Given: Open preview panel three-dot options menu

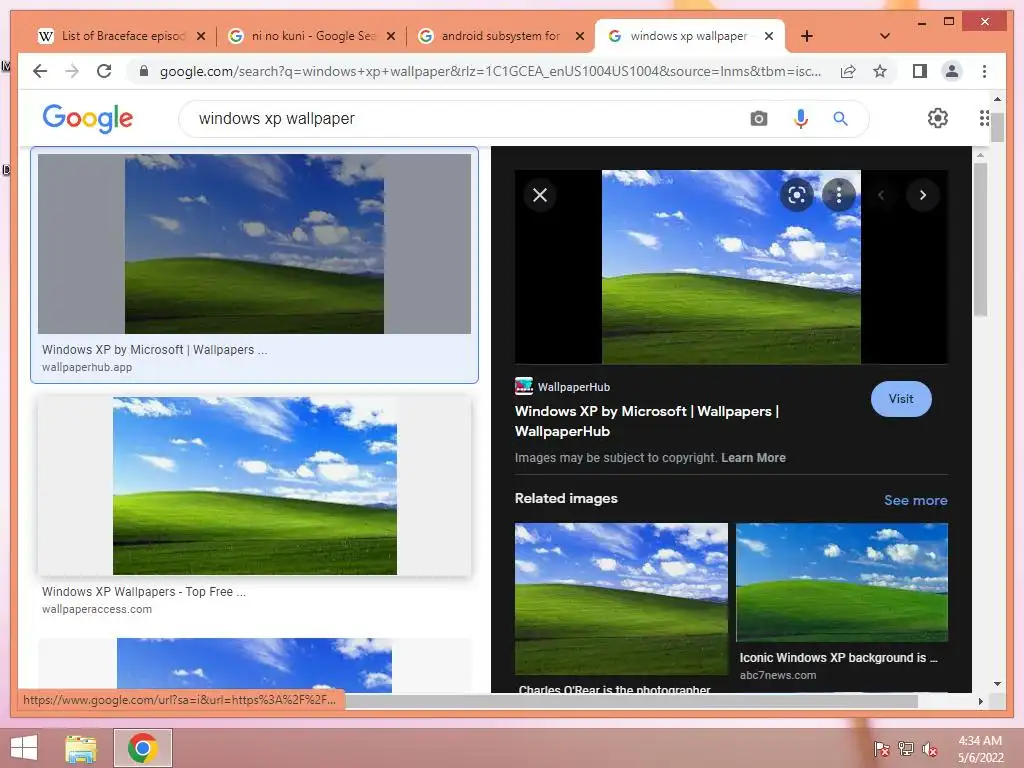Looking at the screenshot, I should coord(839,195).
